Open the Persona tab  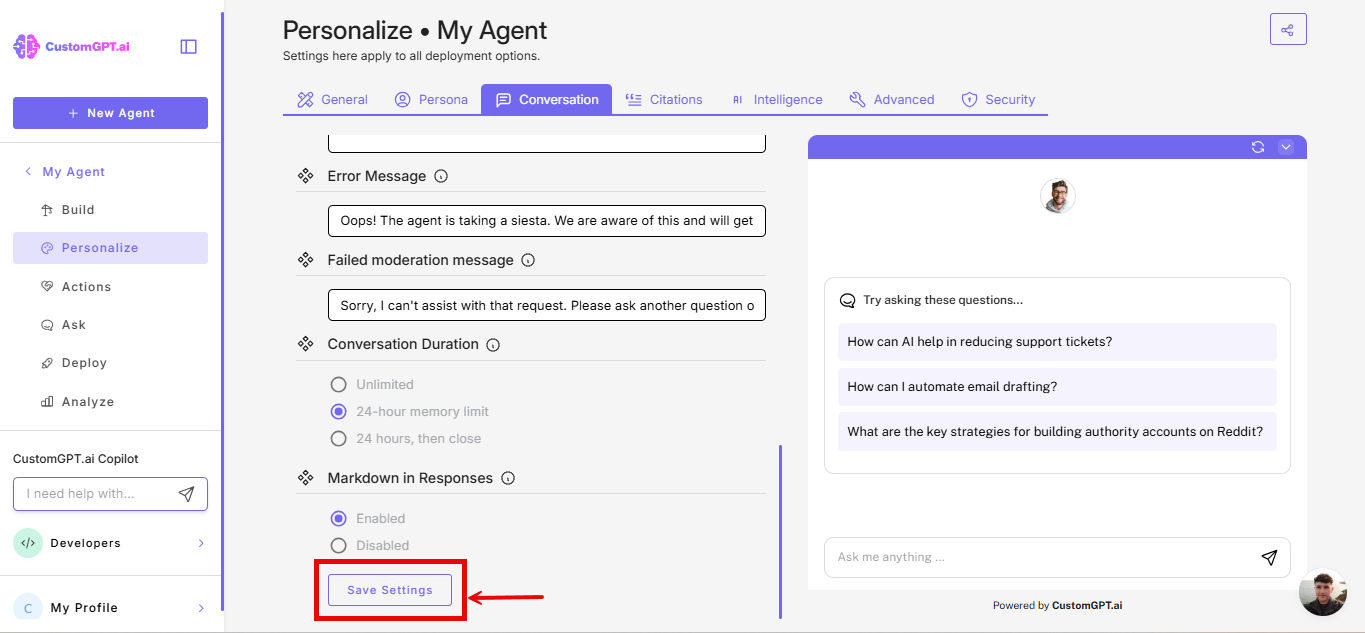tap(431, 99)
